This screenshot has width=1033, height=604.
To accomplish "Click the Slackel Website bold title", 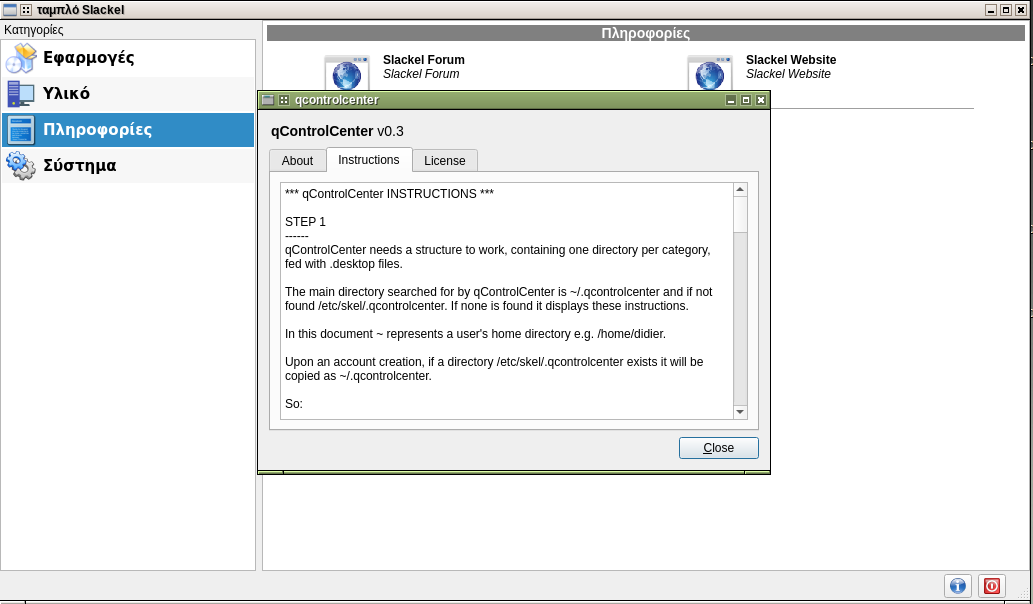I will 791,60.
